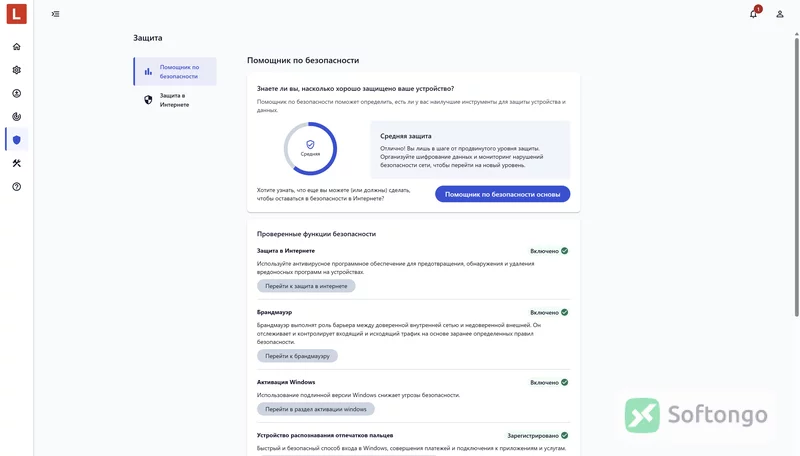Click the Активация Windows feature title

286,382
